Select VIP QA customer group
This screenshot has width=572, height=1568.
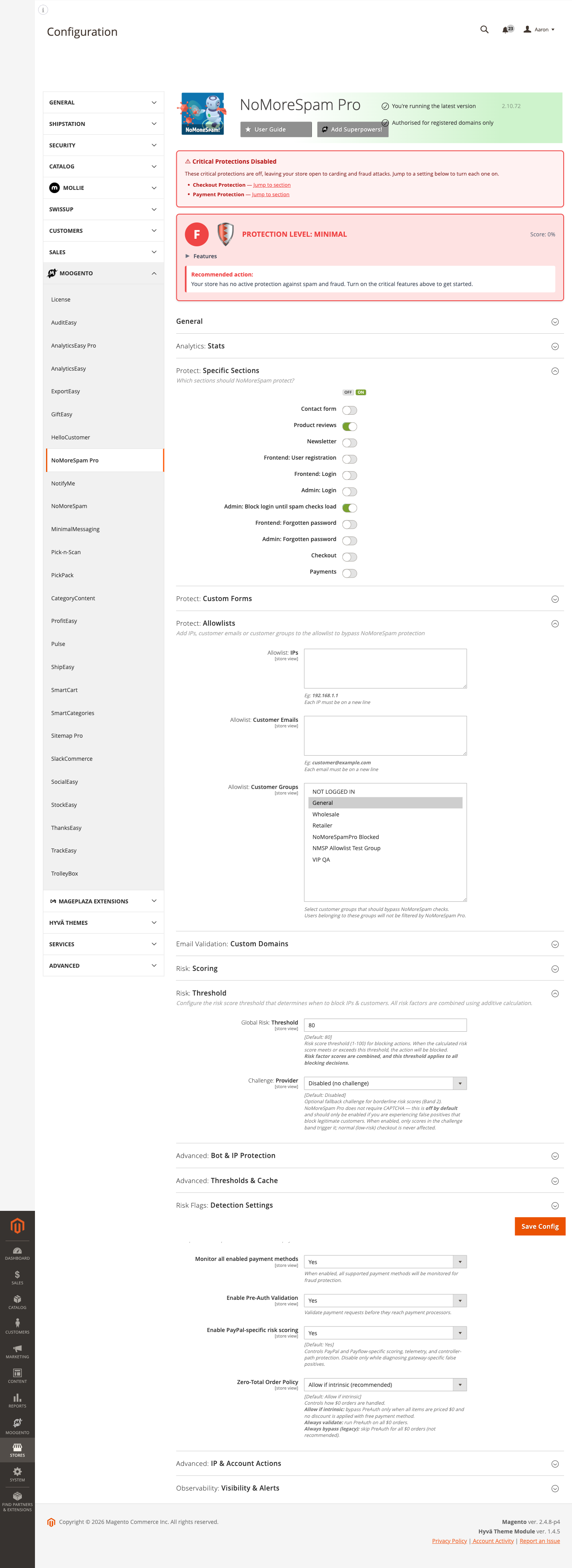click(x=385, y=859)
